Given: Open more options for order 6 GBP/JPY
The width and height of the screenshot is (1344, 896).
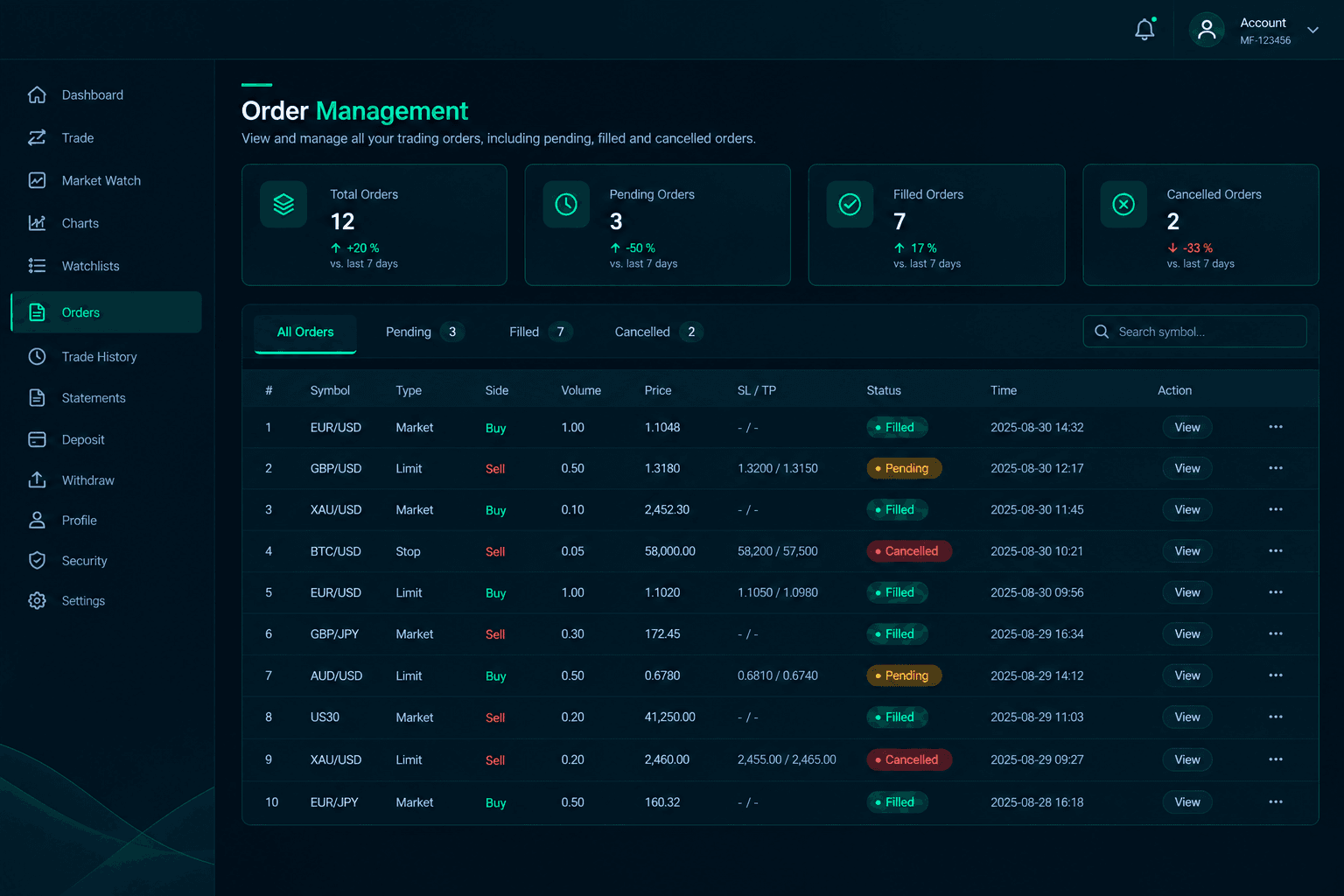Looking at the screenshot, I should [x=1276, y=633].
